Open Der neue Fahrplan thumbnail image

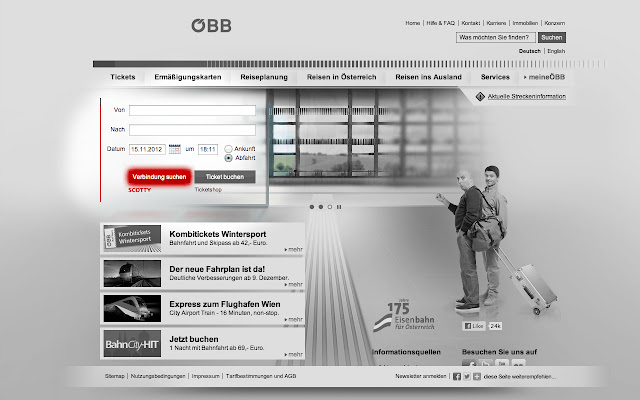(132, 273)
